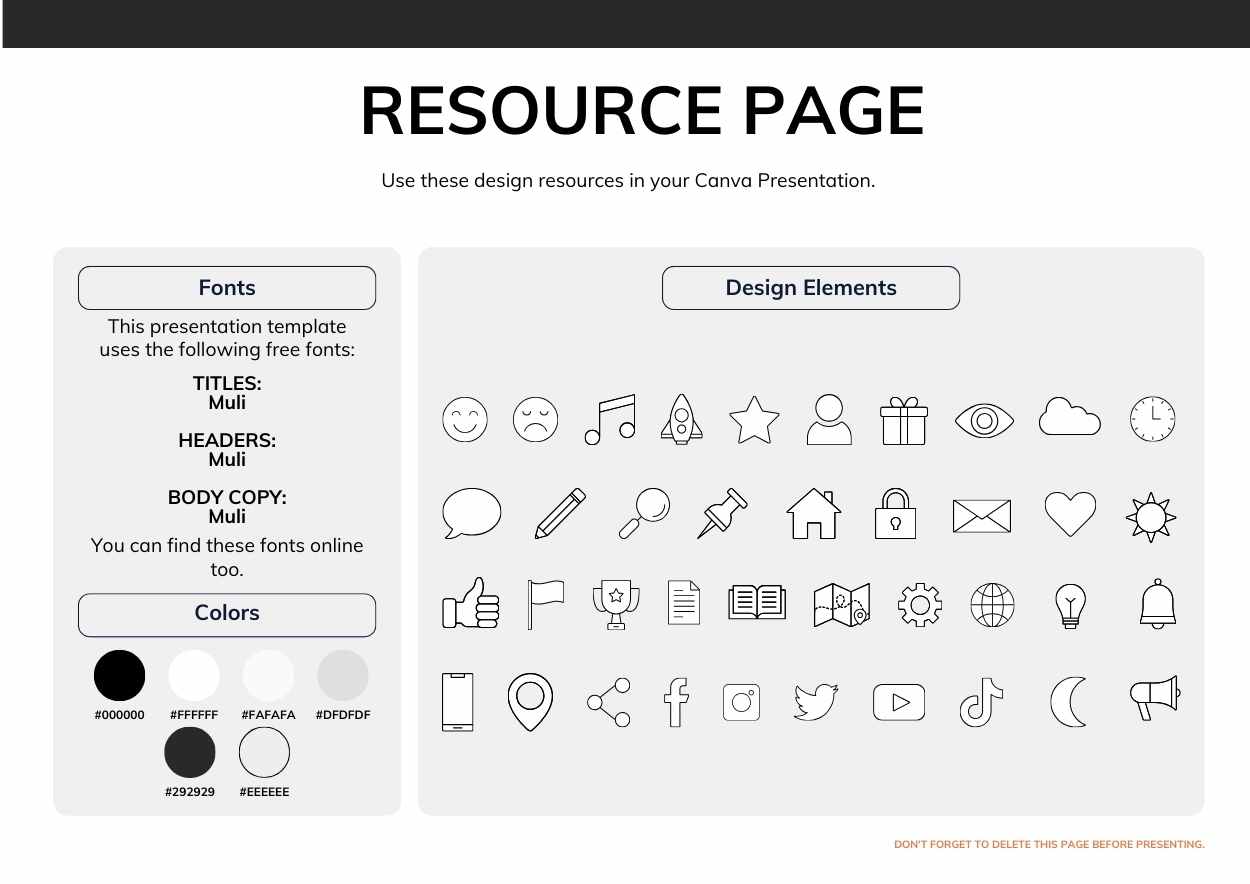Click the cloud icon
This screenshot has width=1250, height=884.
point(1070,416)
